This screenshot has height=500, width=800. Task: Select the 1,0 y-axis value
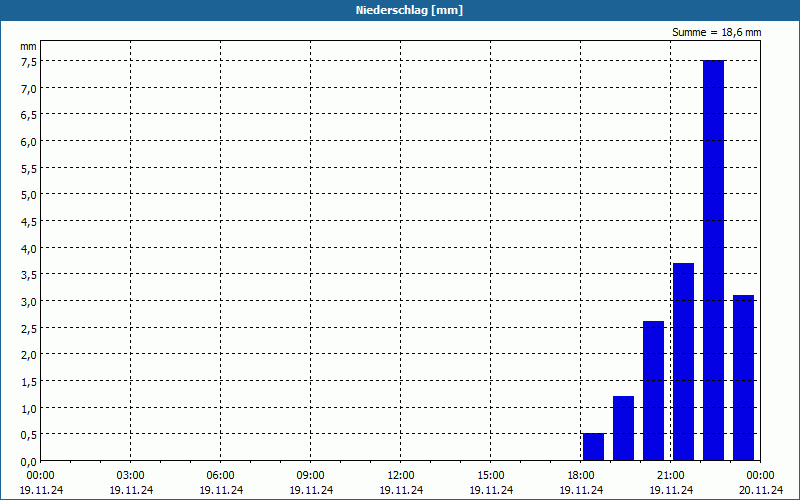pyautogui.click(x=29, y=409)
